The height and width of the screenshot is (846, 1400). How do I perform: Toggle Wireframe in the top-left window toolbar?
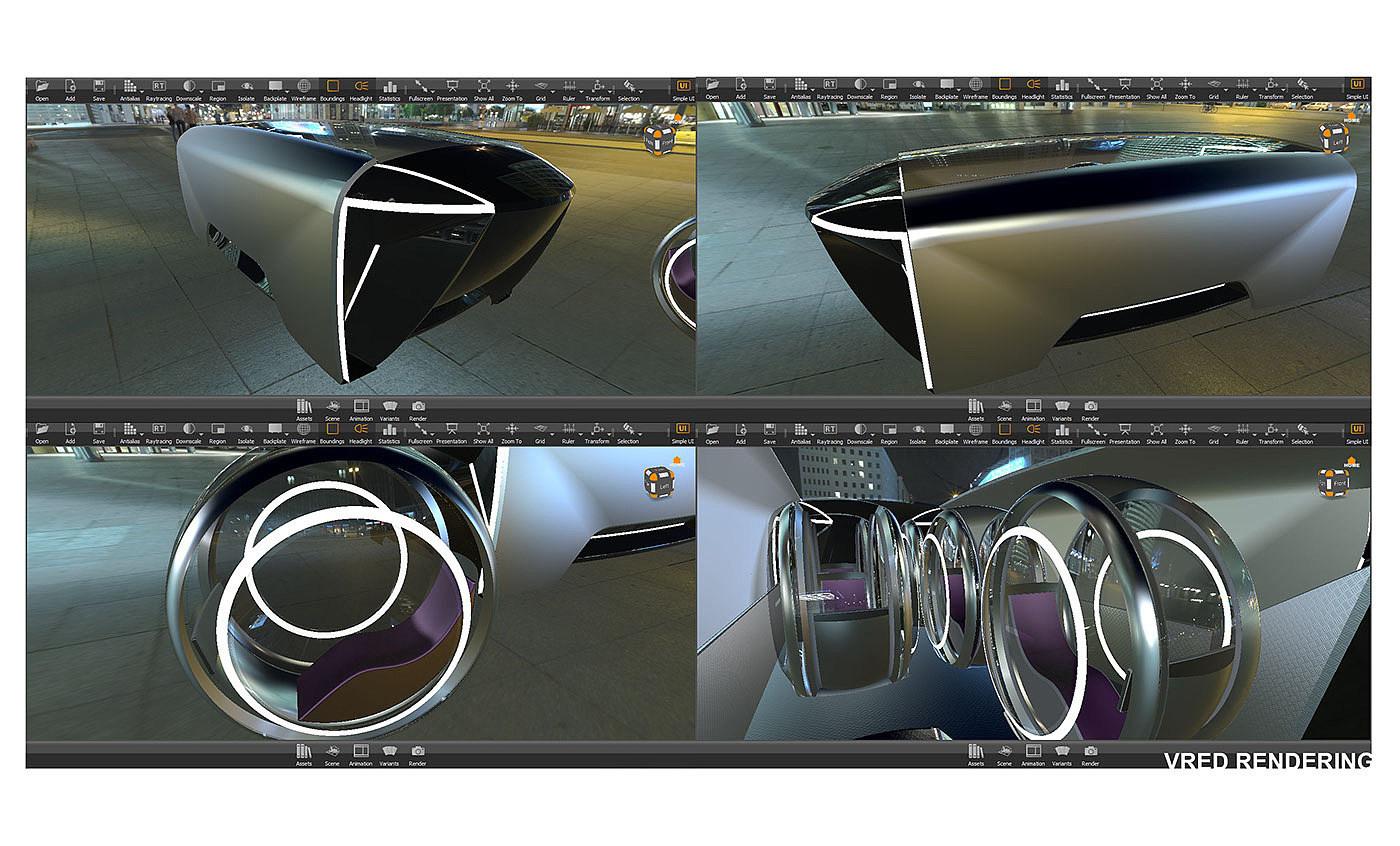[303, 87]
